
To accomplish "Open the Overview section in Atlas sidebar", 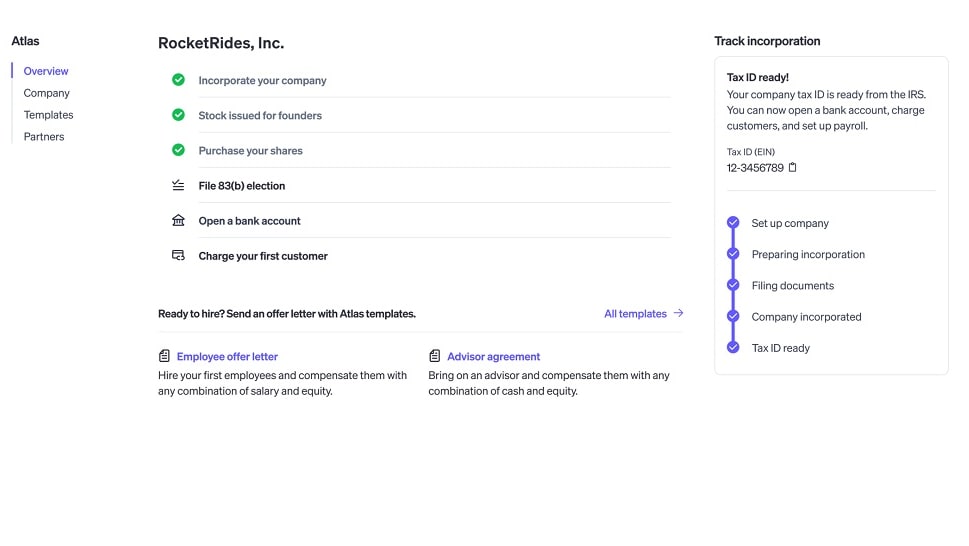I will [46, 71].
